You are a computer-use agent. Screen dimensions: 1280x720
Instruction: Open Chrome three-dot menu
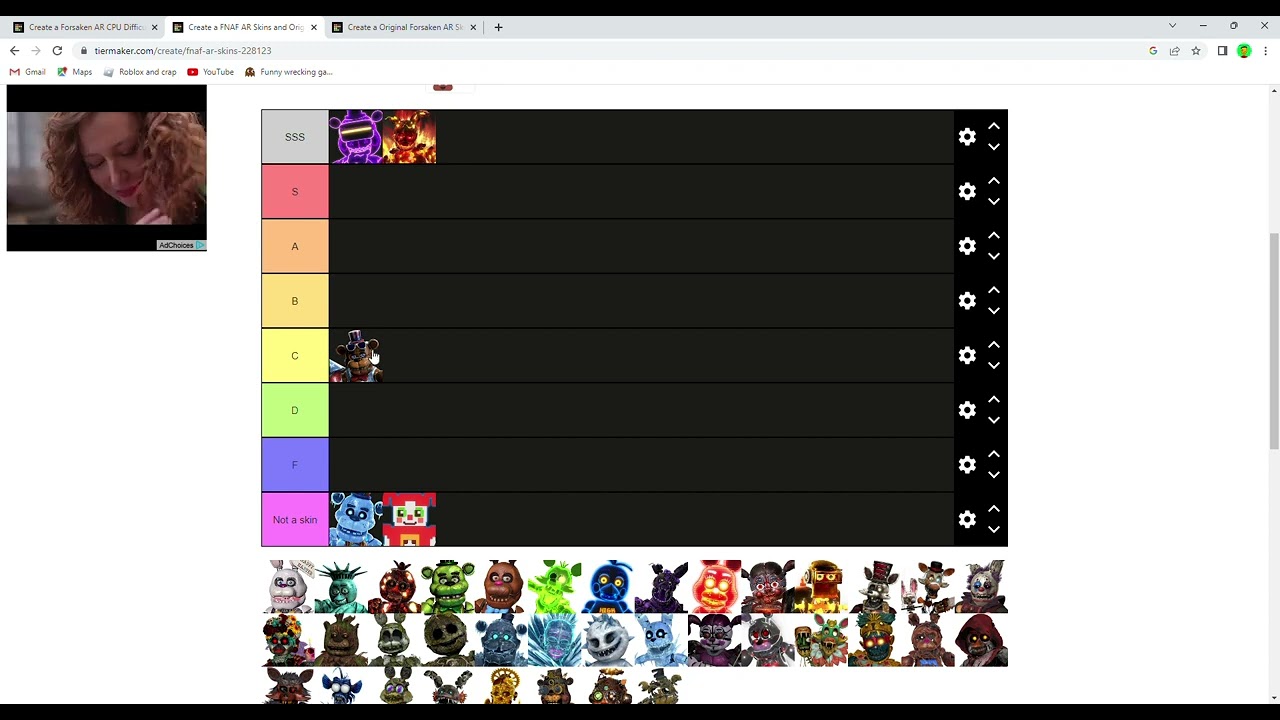pyautogui.click(x=1265, y=50)
